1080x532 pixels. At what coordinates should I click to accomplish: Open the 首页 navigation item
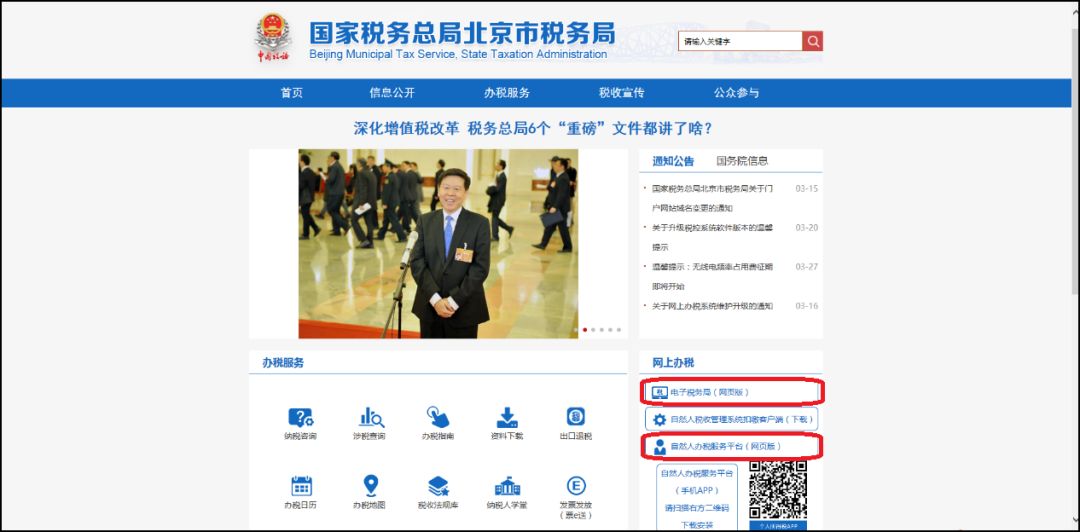pyautogui.click(x=291, y=93)
